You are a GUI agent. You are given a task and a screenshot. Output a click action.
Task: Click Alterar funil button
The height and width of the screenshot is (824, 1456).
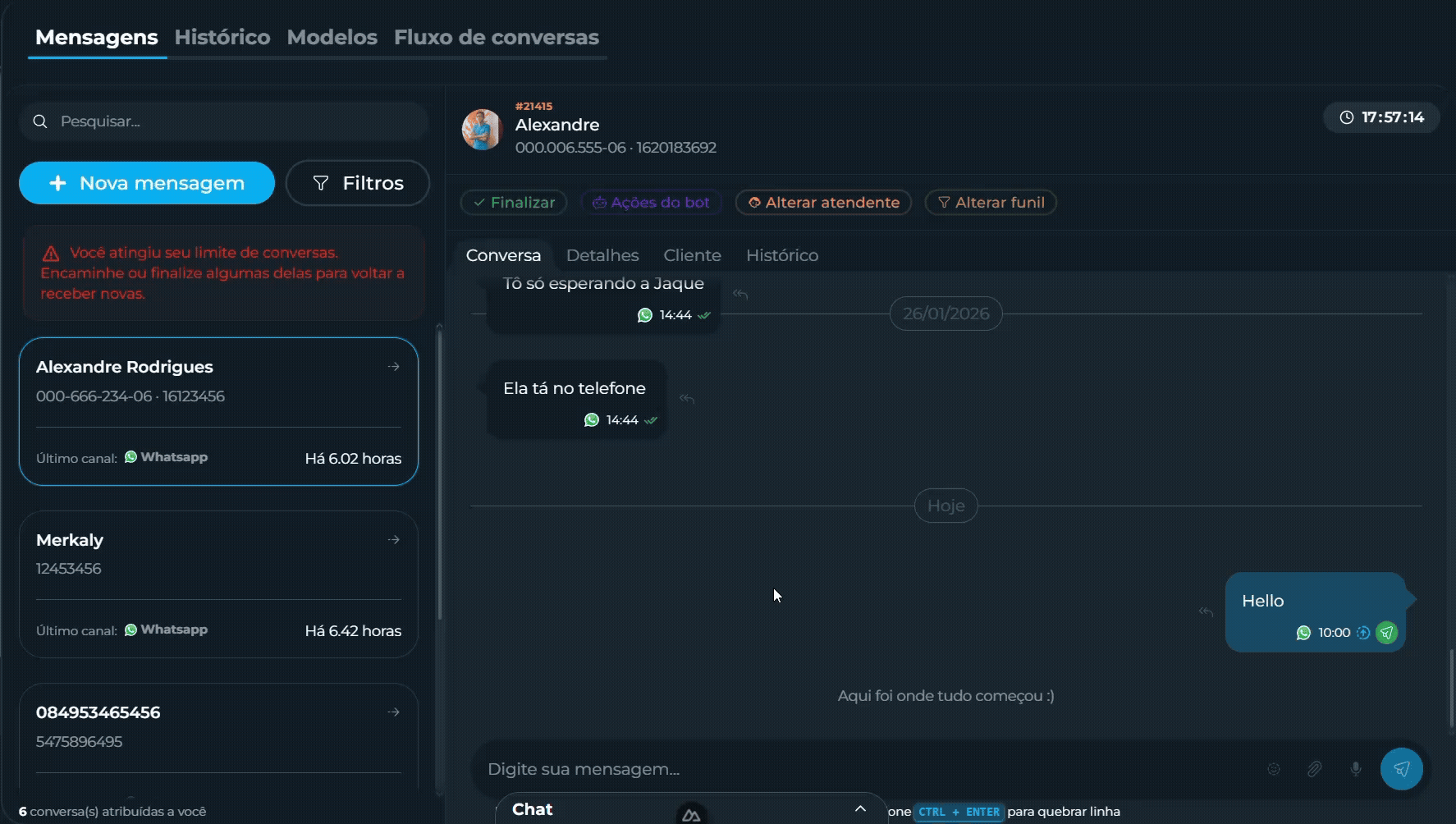[x=991, y=203]
